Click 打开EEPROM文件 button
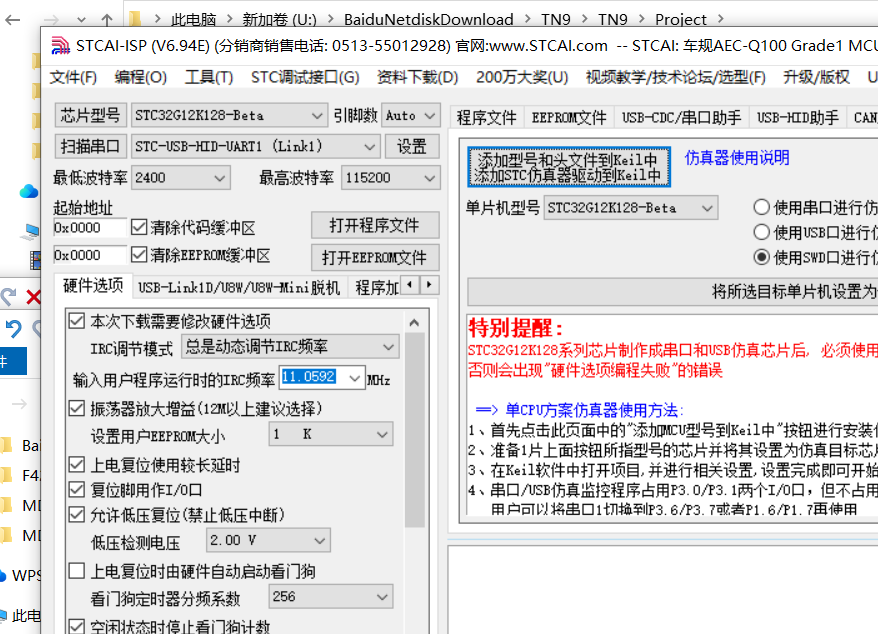878x634 pixels. [375, 258]
